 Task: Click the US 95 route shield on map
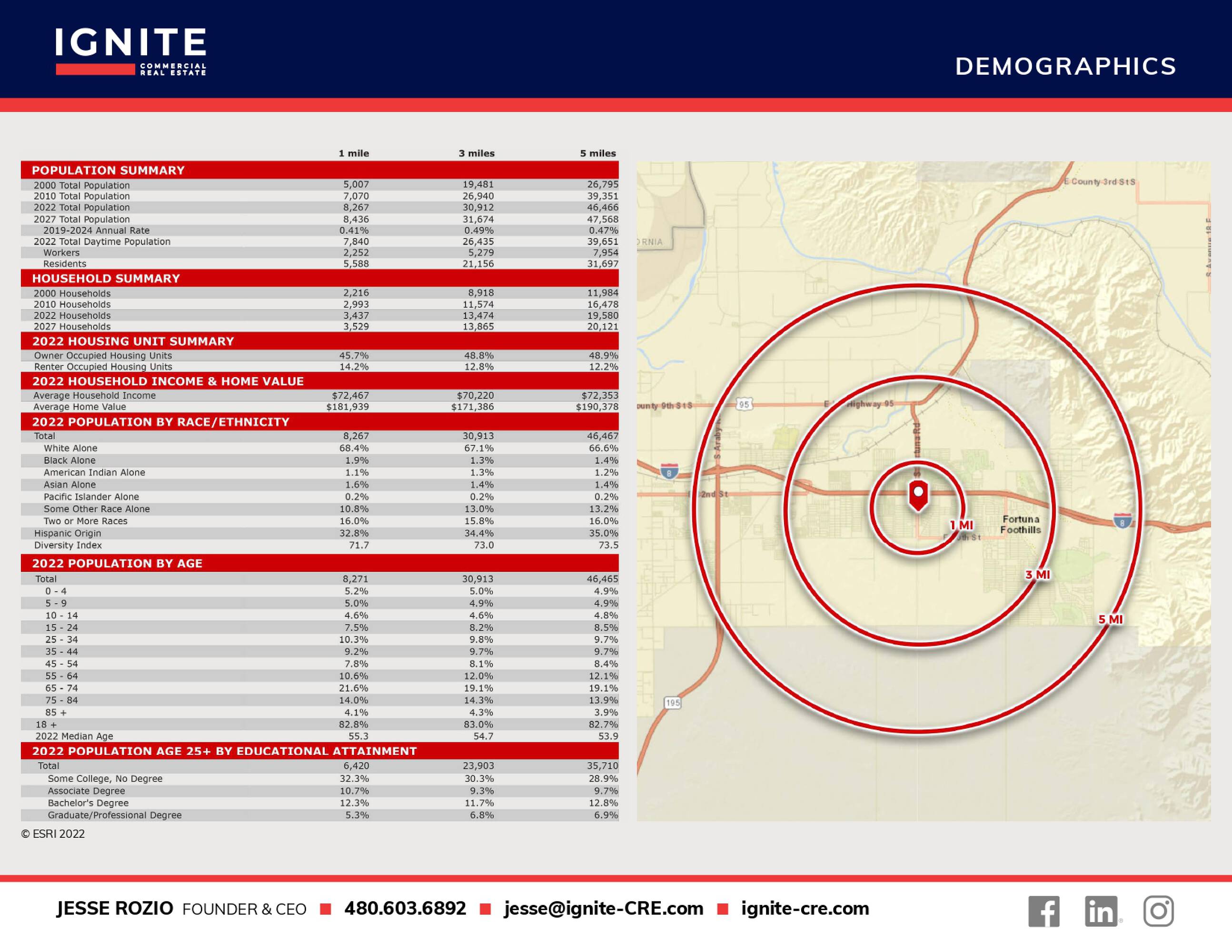pyautogui.click(x=744, y=405)
